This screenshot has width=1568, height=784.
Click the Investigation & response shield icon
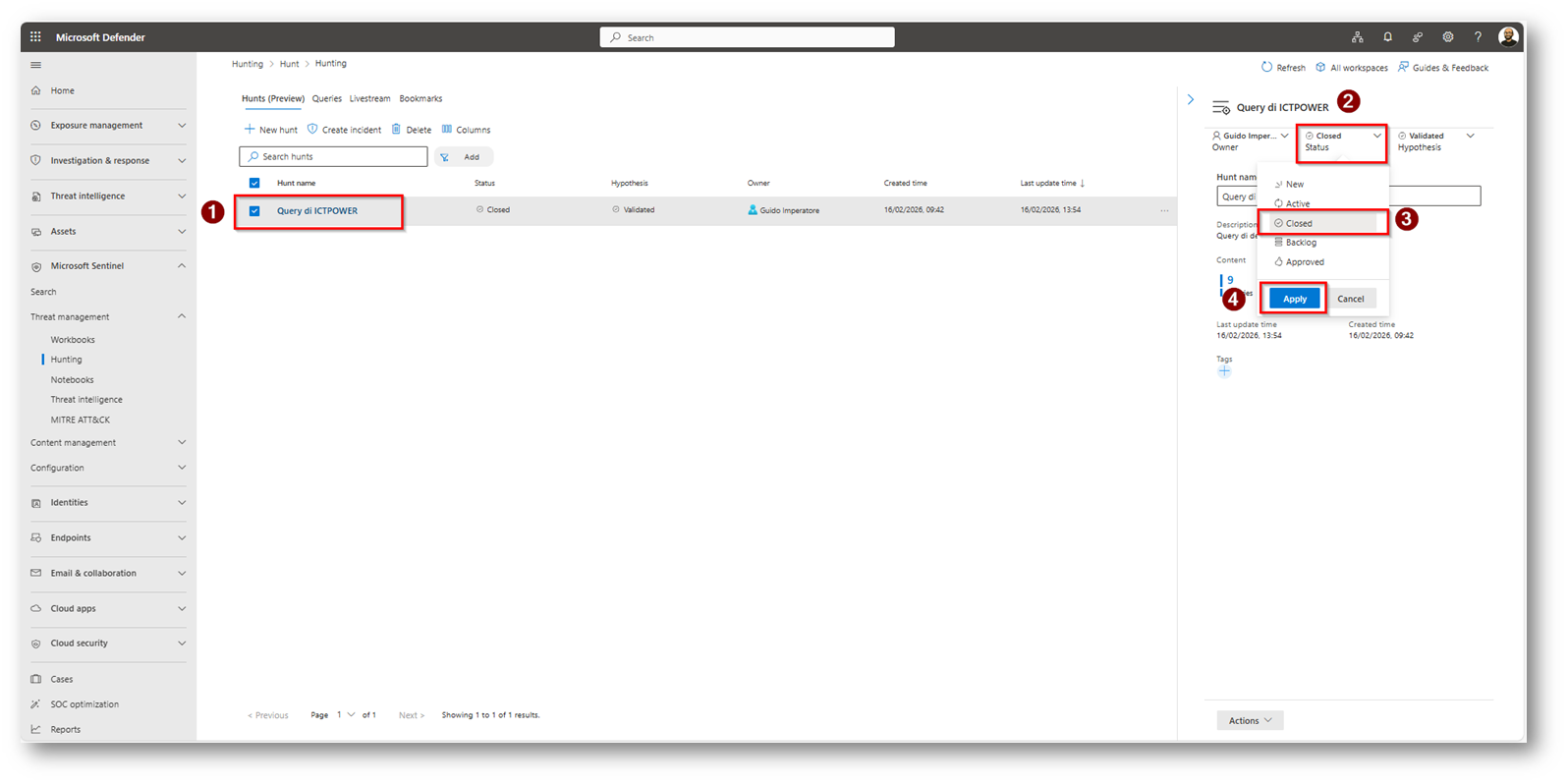pyautogui.click(x=36, y=161)
